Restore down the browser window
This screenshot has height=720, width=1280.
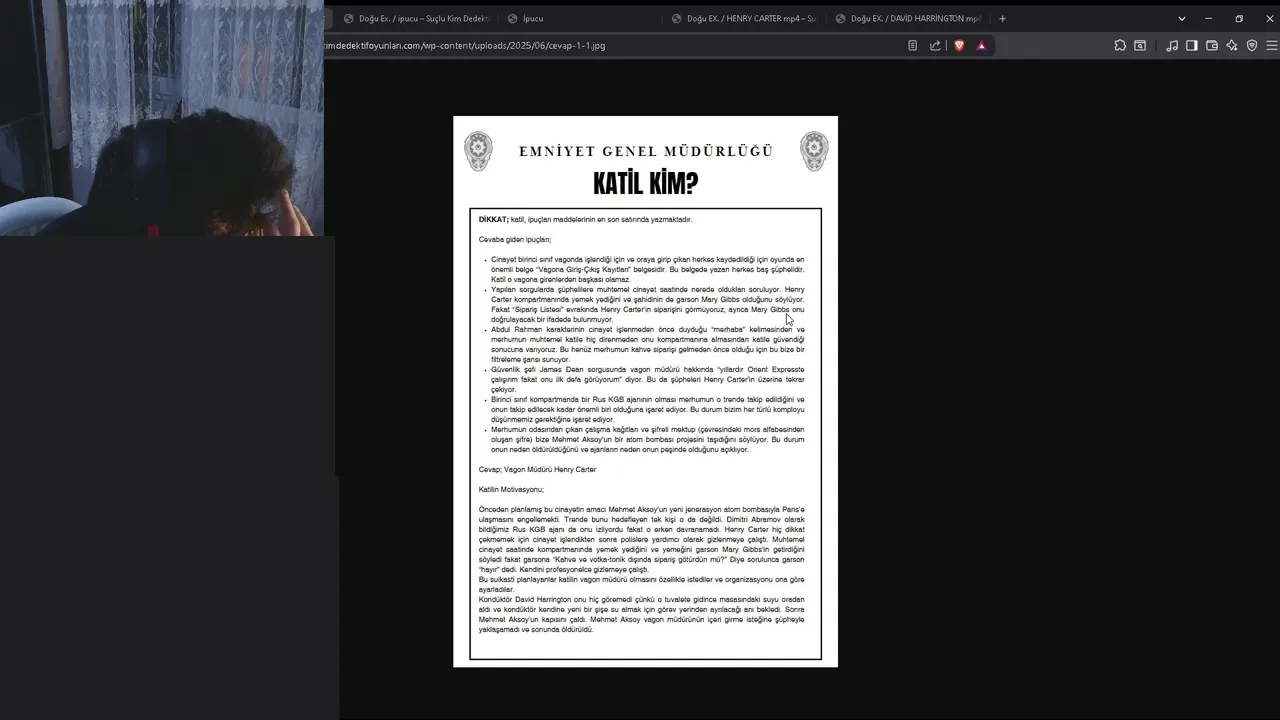pos(1239,18)
